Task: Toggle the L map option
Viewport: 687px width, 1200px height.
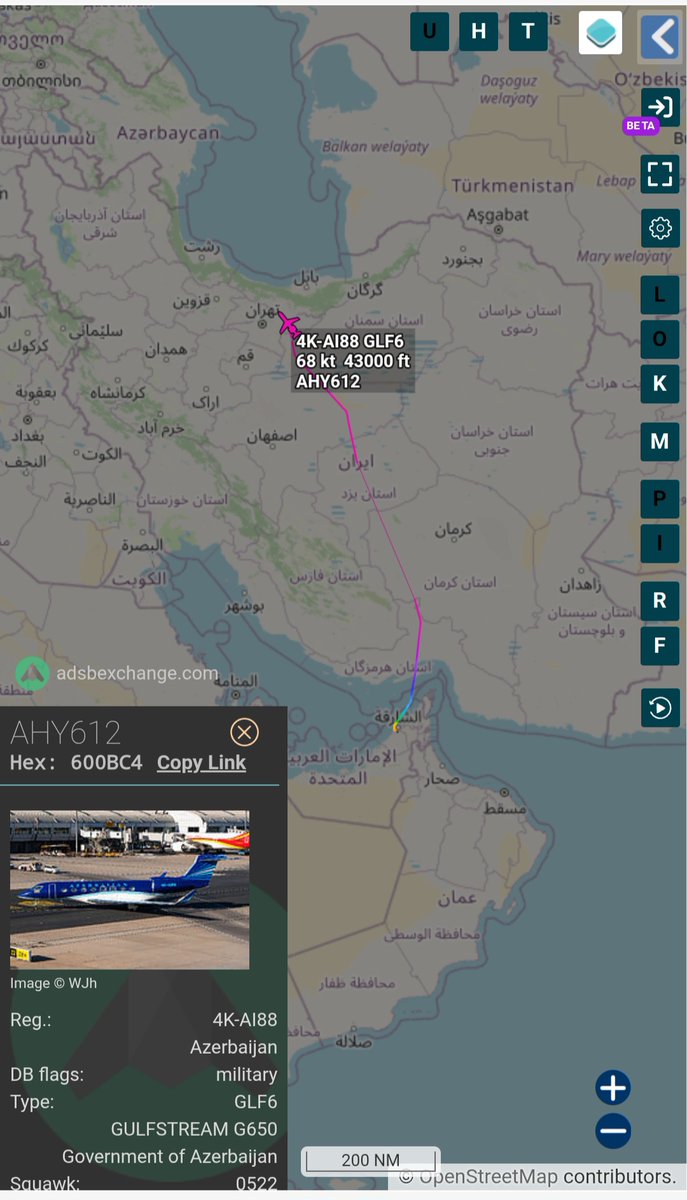Action: 660,294
